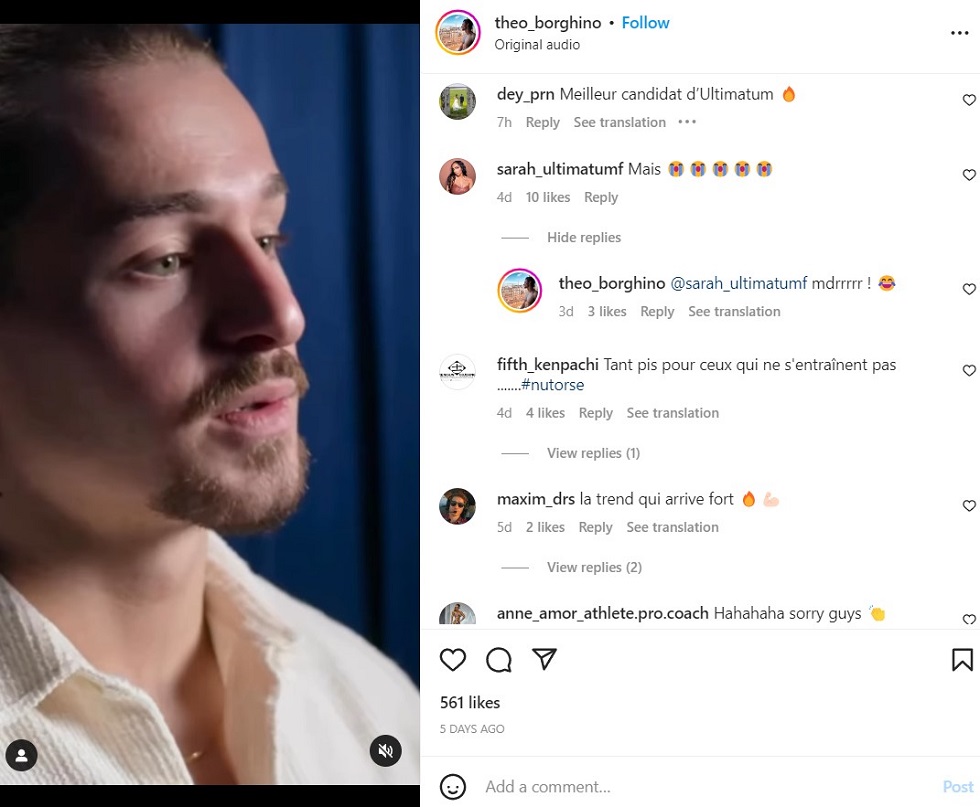Open theo_borghino's profile picture in header
This screenshot has height=807, width=980.
click(x=458, y=33)
